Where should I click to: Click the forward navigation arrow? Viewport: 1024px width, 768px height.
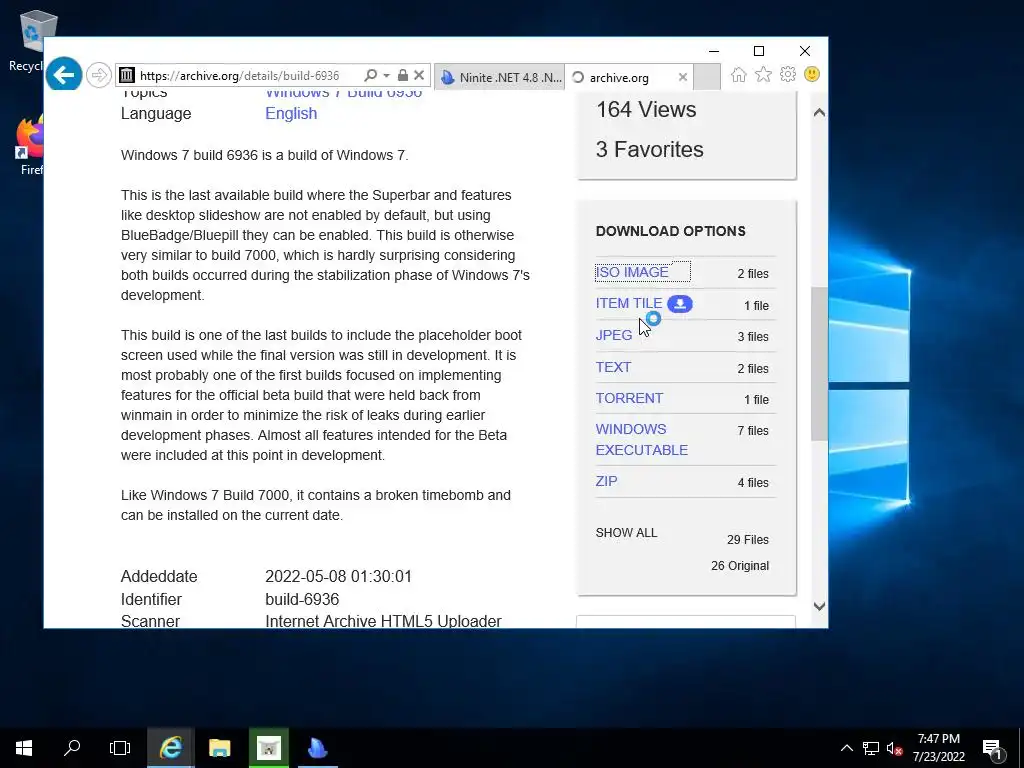click(99, 75)
